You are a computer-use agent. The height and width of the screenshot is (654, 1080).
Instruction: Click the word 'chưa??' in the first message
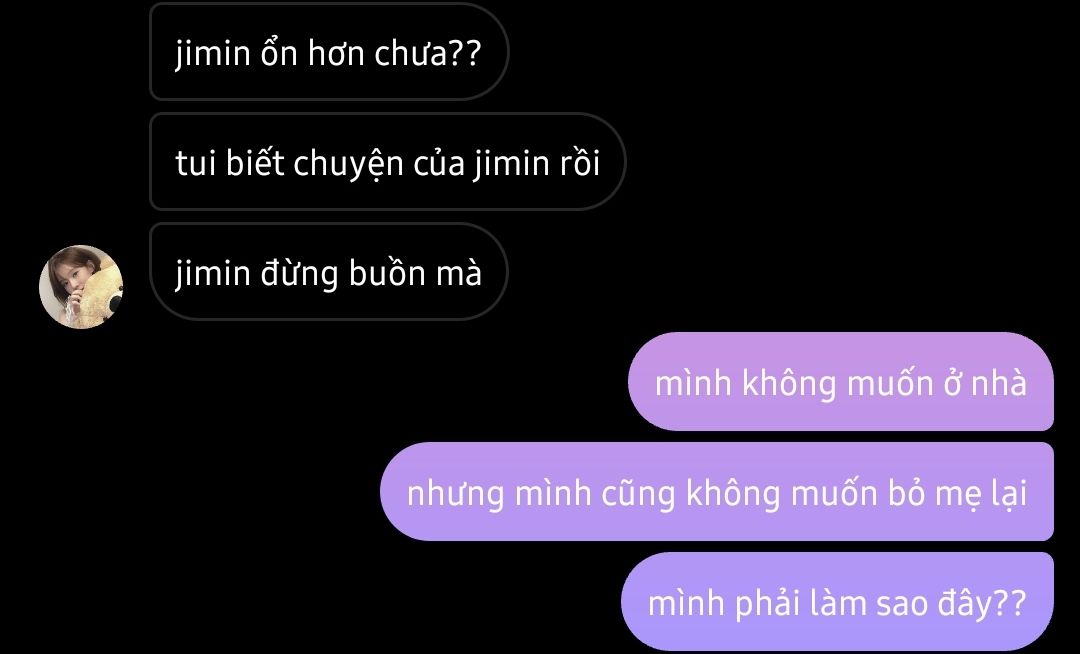coord(427,54)
